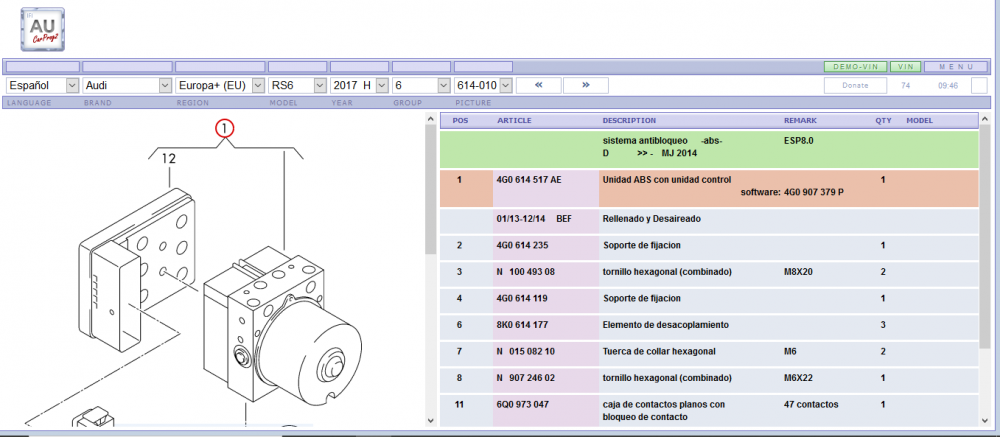1000x437 pixels.
Task: Select article 6Q0 973 047
Action: point(522,404)
